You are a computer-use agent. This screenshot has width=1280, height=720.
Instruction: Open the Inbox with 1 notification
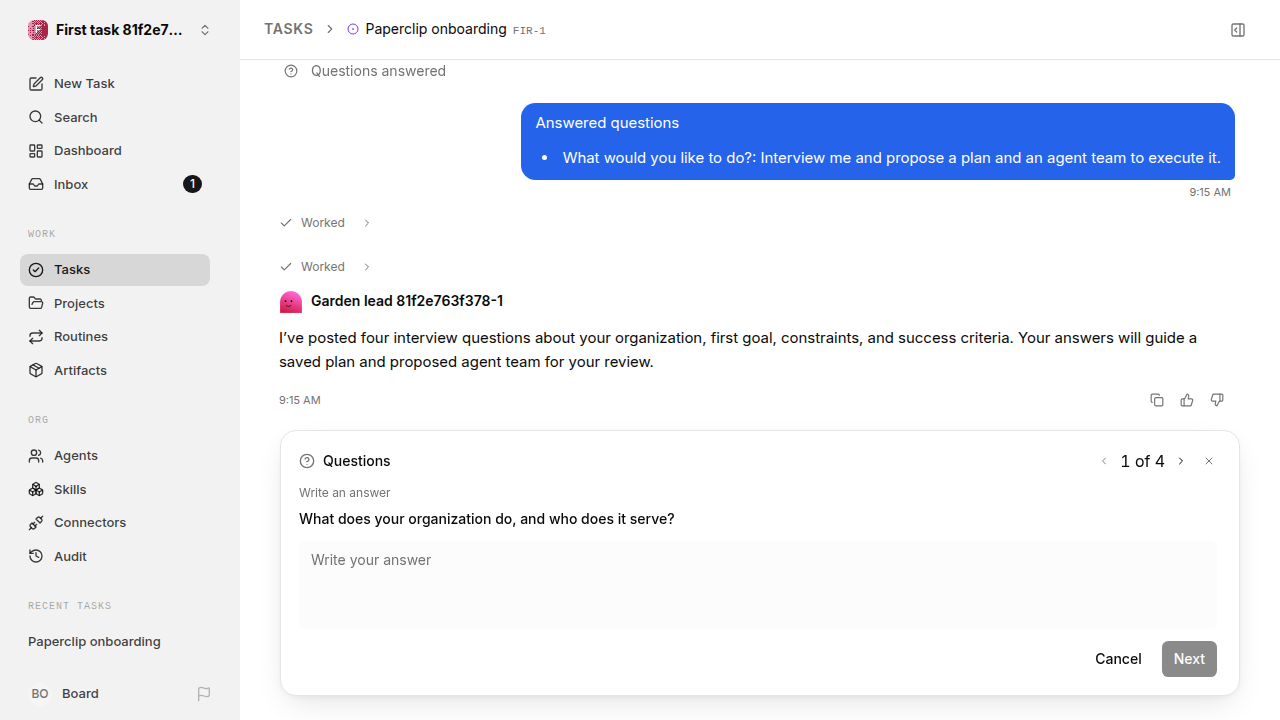tap(115, 184)
